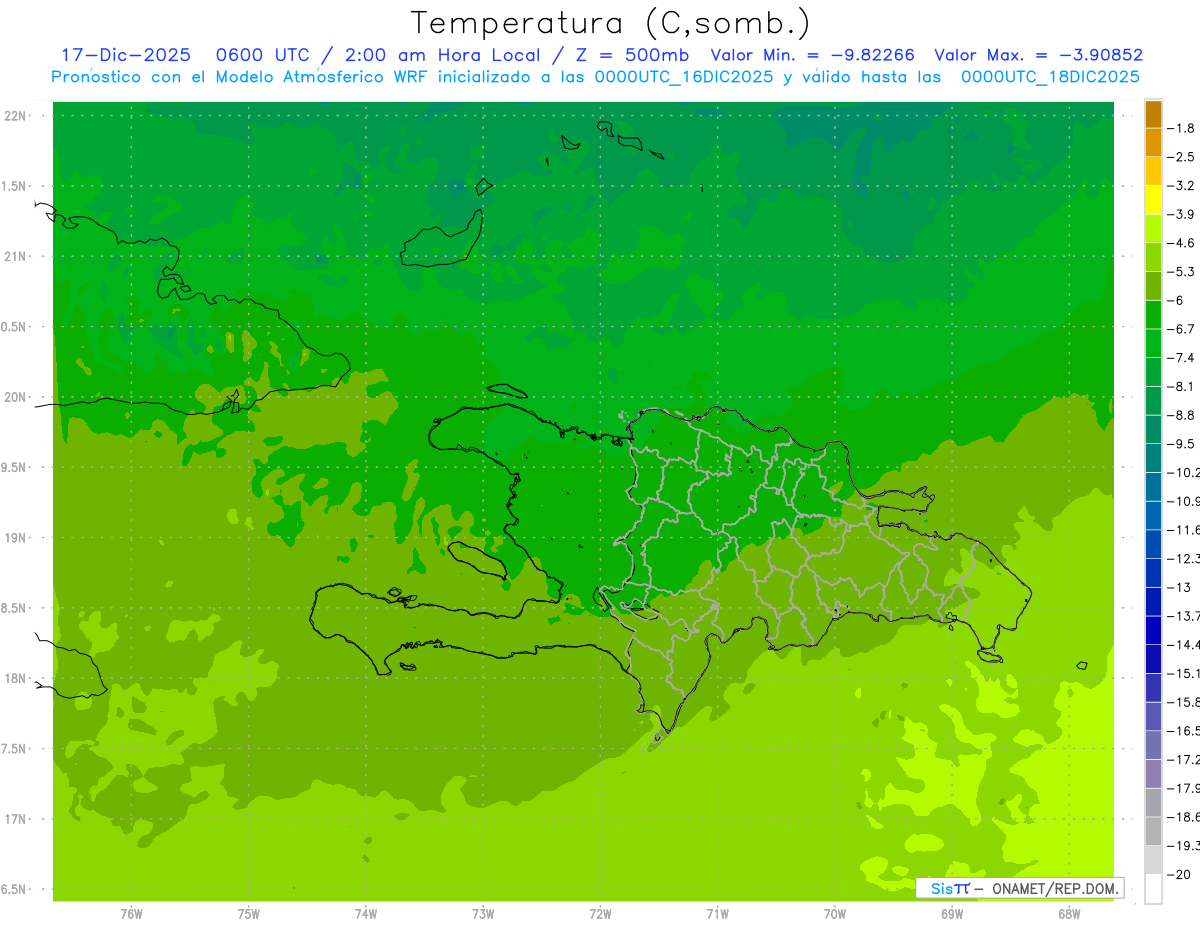The image size is (1200, 927).
Task: Click the "76W" longitude label
Action: (x=131, y=913)
